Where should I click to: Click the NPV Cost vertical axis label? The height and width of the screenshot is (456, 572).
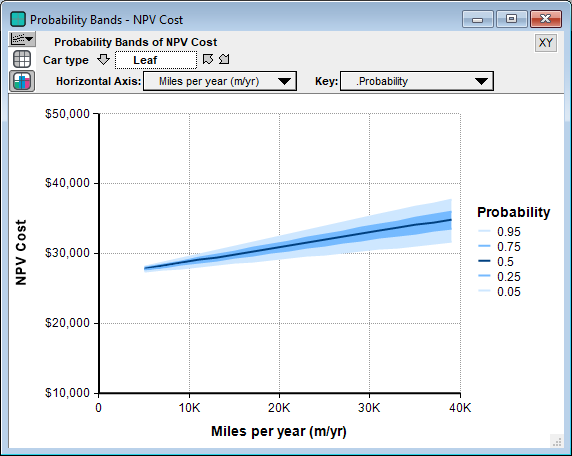21,252
